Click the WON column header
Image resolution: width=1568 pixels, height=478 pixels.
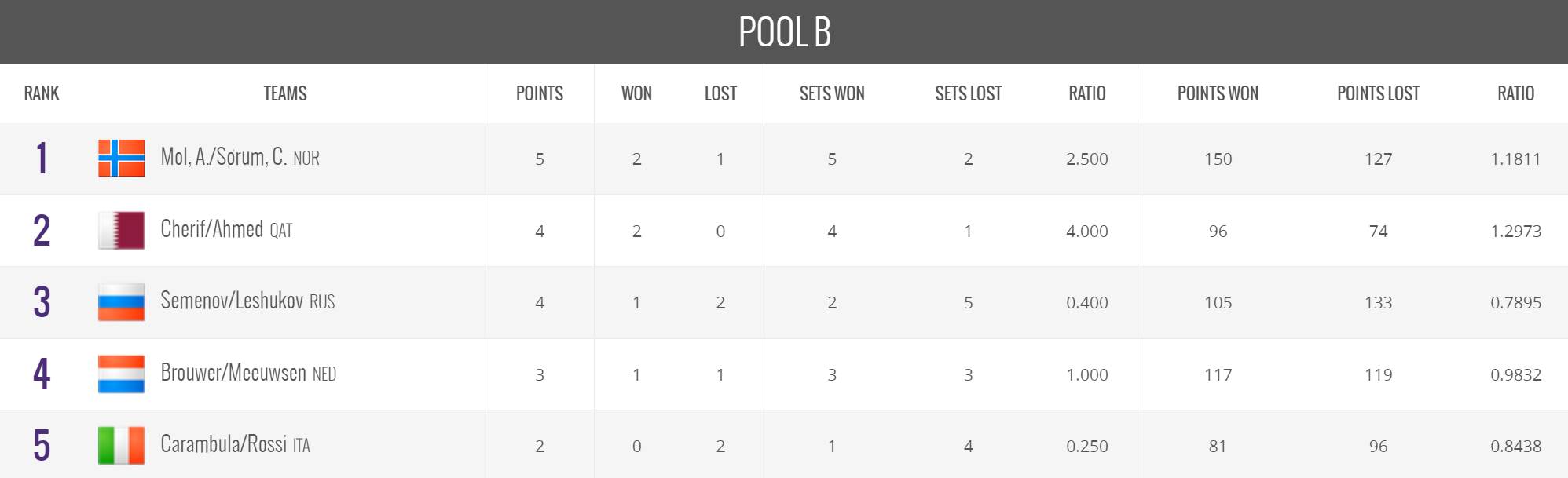pos(636,93)
